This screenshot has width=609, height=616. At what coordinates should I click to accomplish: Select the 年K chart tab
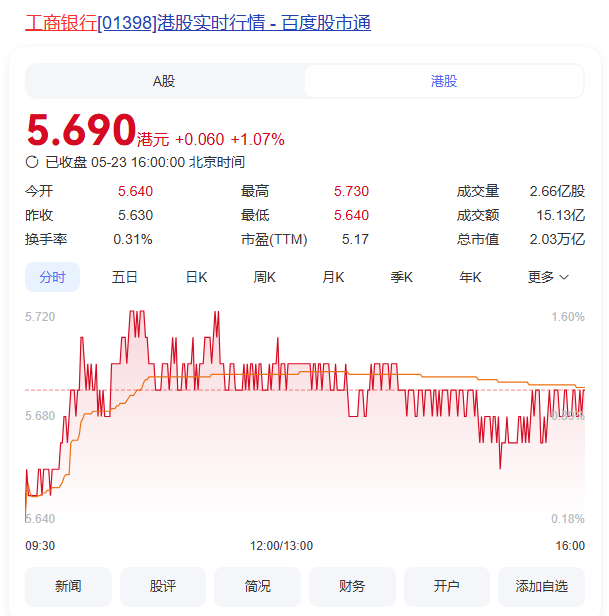point(470,277)
